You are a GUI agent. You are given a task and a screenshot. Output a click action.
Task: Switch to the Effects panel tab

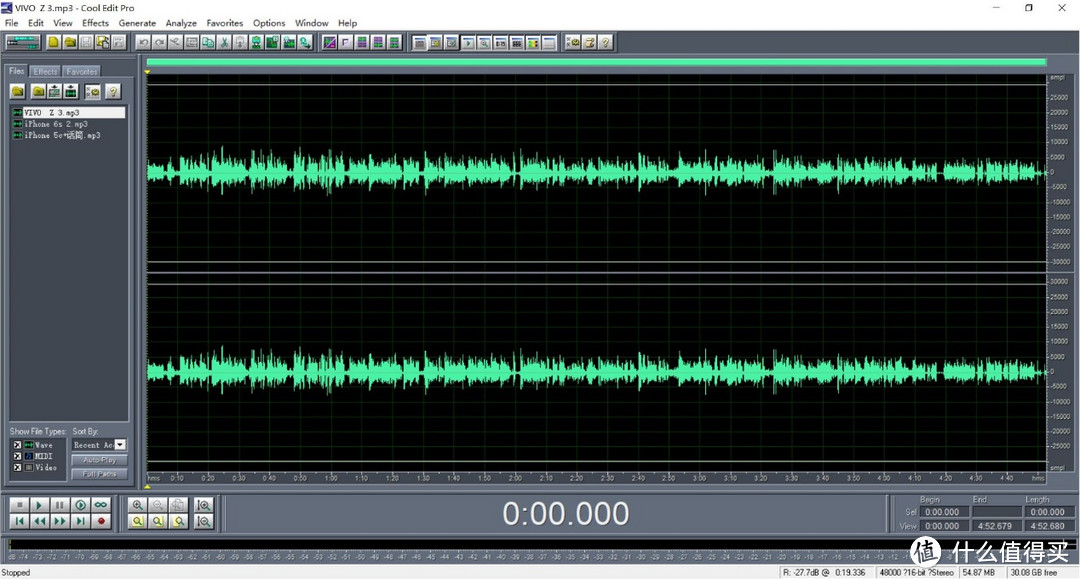tap(45, 72)
